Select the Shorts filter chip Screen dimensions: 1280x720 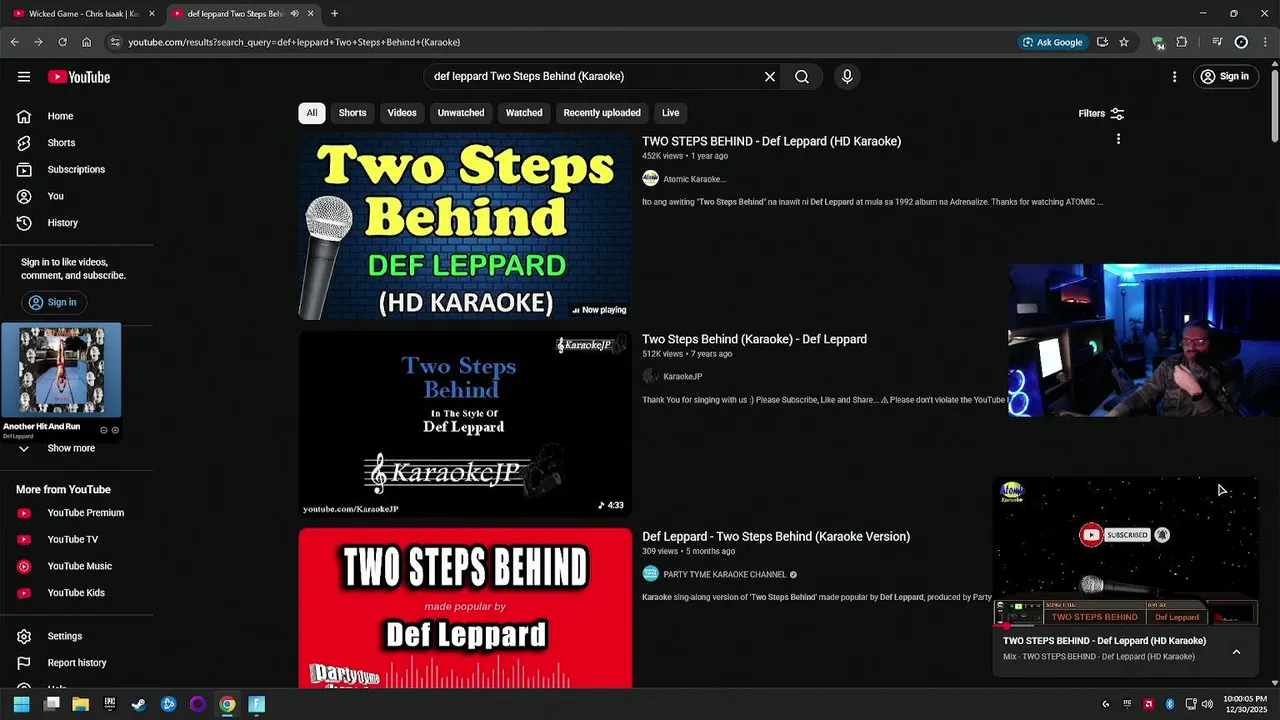point(352,113)
